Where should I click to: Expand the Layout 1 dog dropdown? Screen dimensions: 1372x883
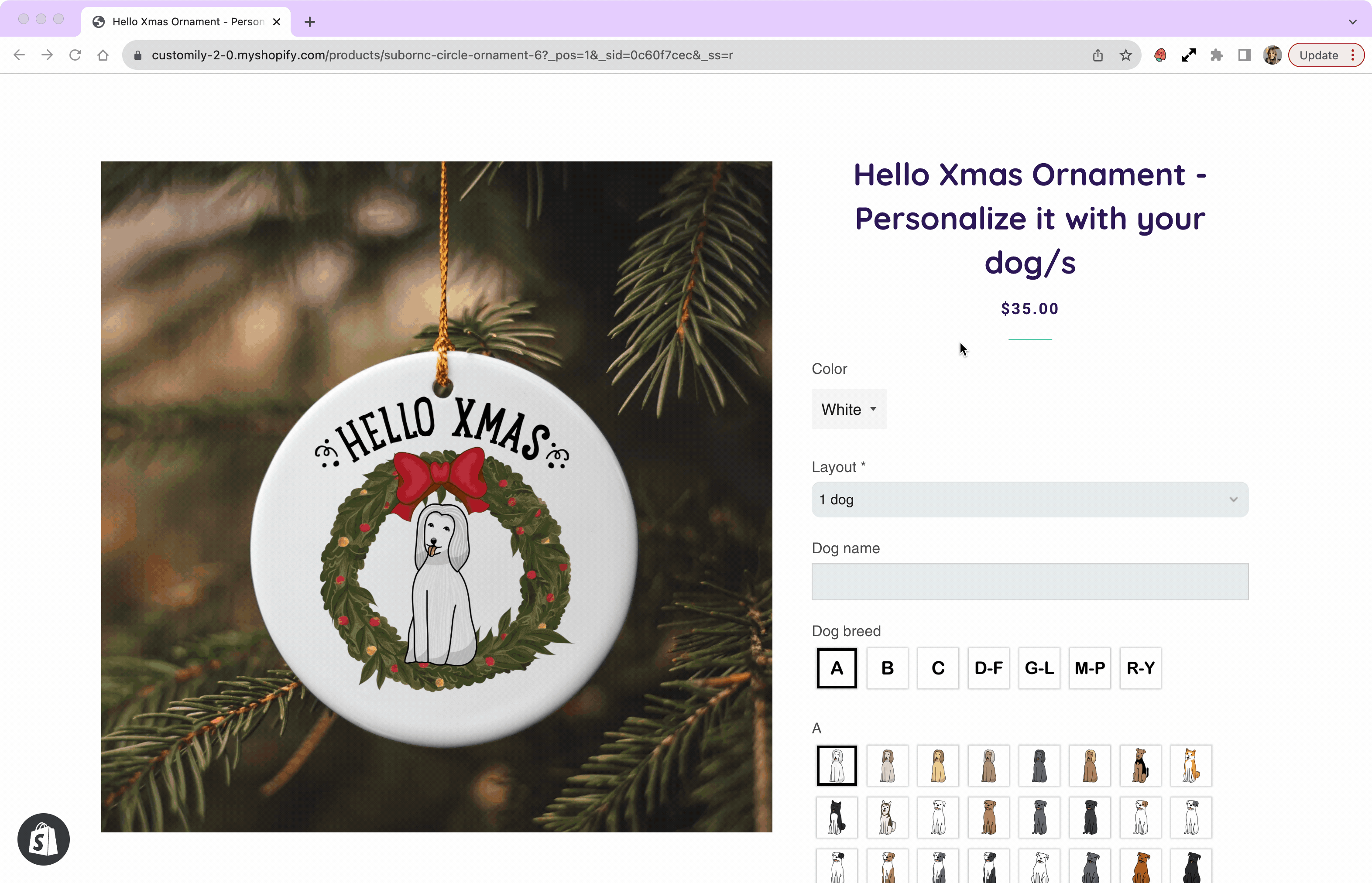[x=1029, y=500]
